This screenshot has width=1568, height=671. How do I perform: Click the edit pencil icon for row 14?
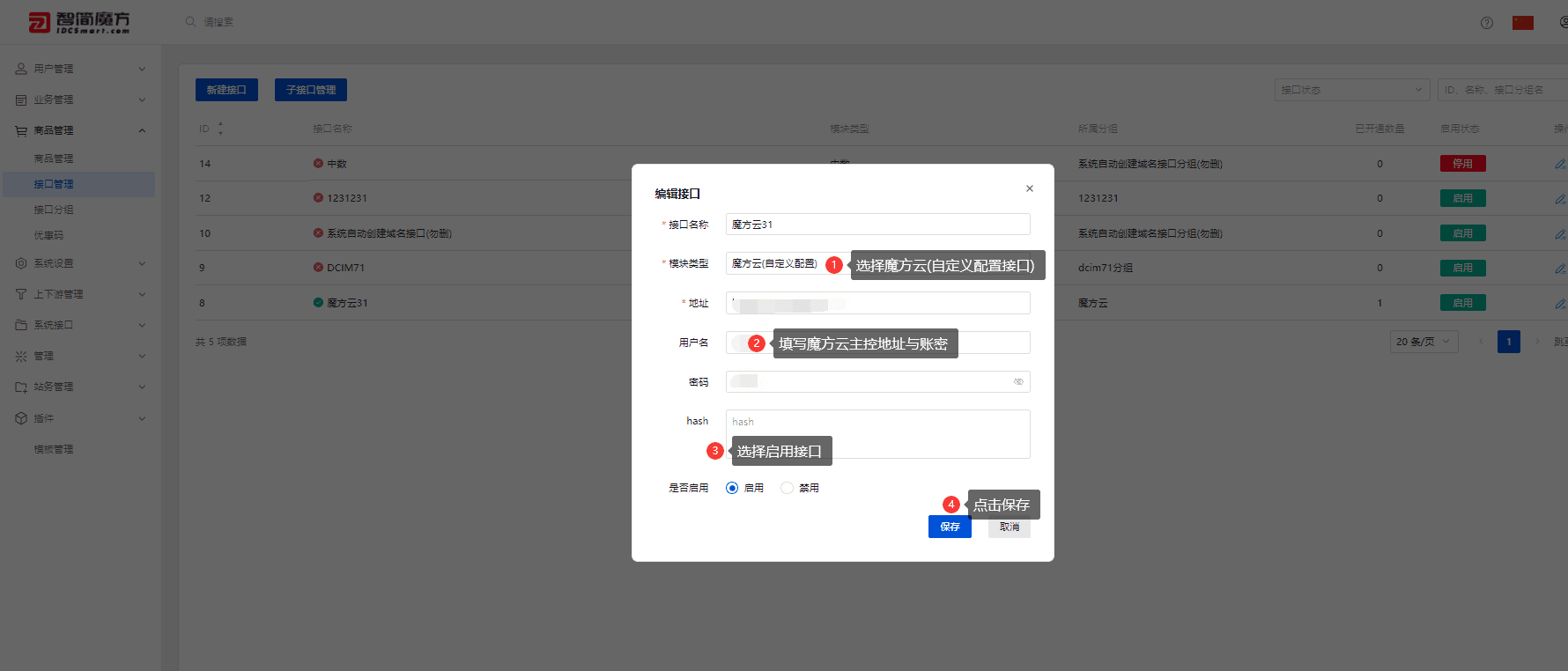(1560, 164)
